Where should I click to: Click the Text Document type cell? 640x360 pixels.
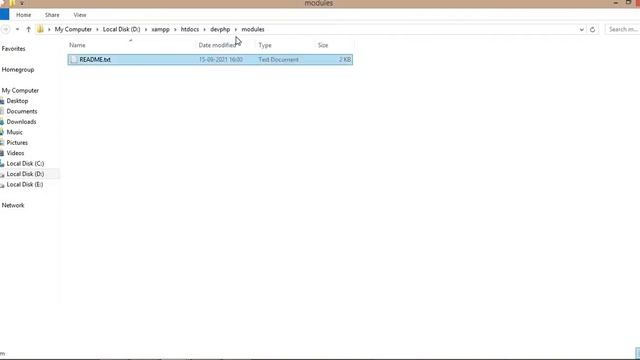pyautogui.click(x=278, y=60)
